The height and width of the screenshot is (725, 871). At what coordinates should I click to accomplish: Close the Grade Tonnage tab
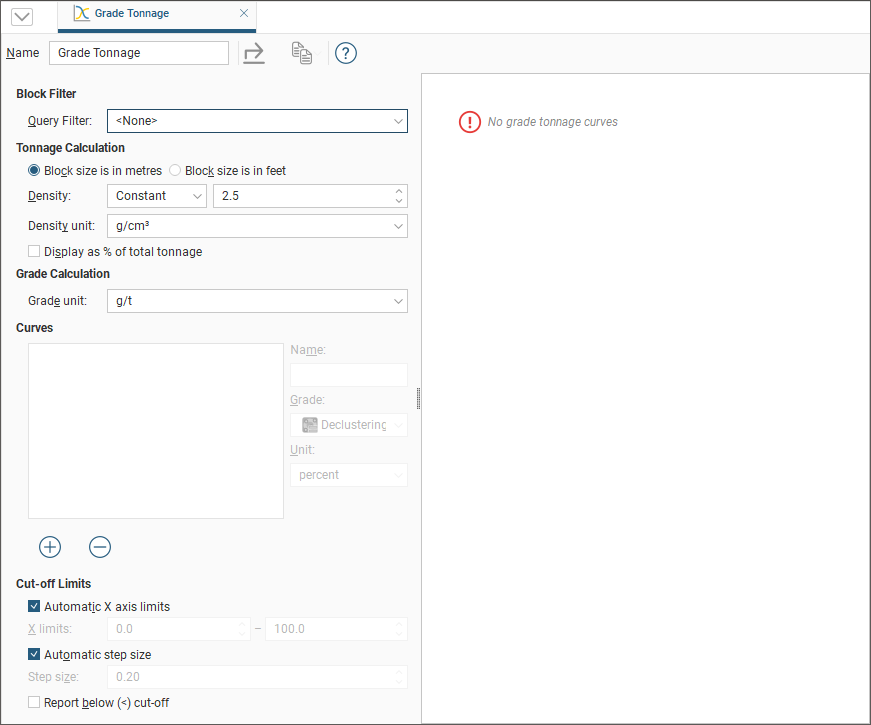244,14
